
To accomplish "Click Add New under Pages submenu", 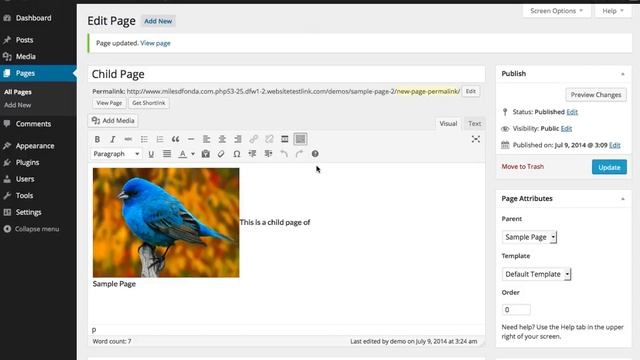I will tap(18, 105).
